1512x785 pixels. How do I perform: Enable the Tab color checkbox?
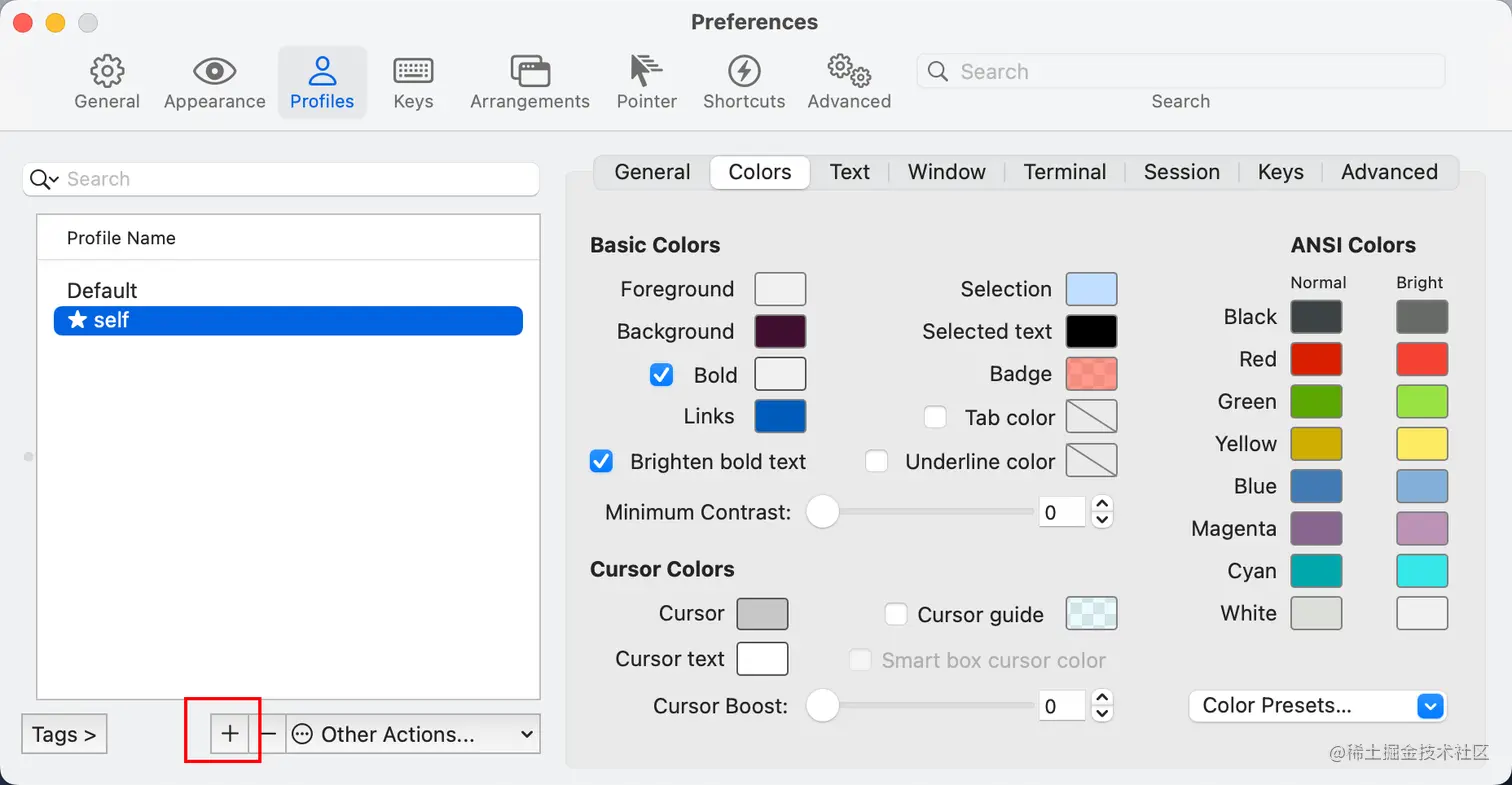[935, 417]
